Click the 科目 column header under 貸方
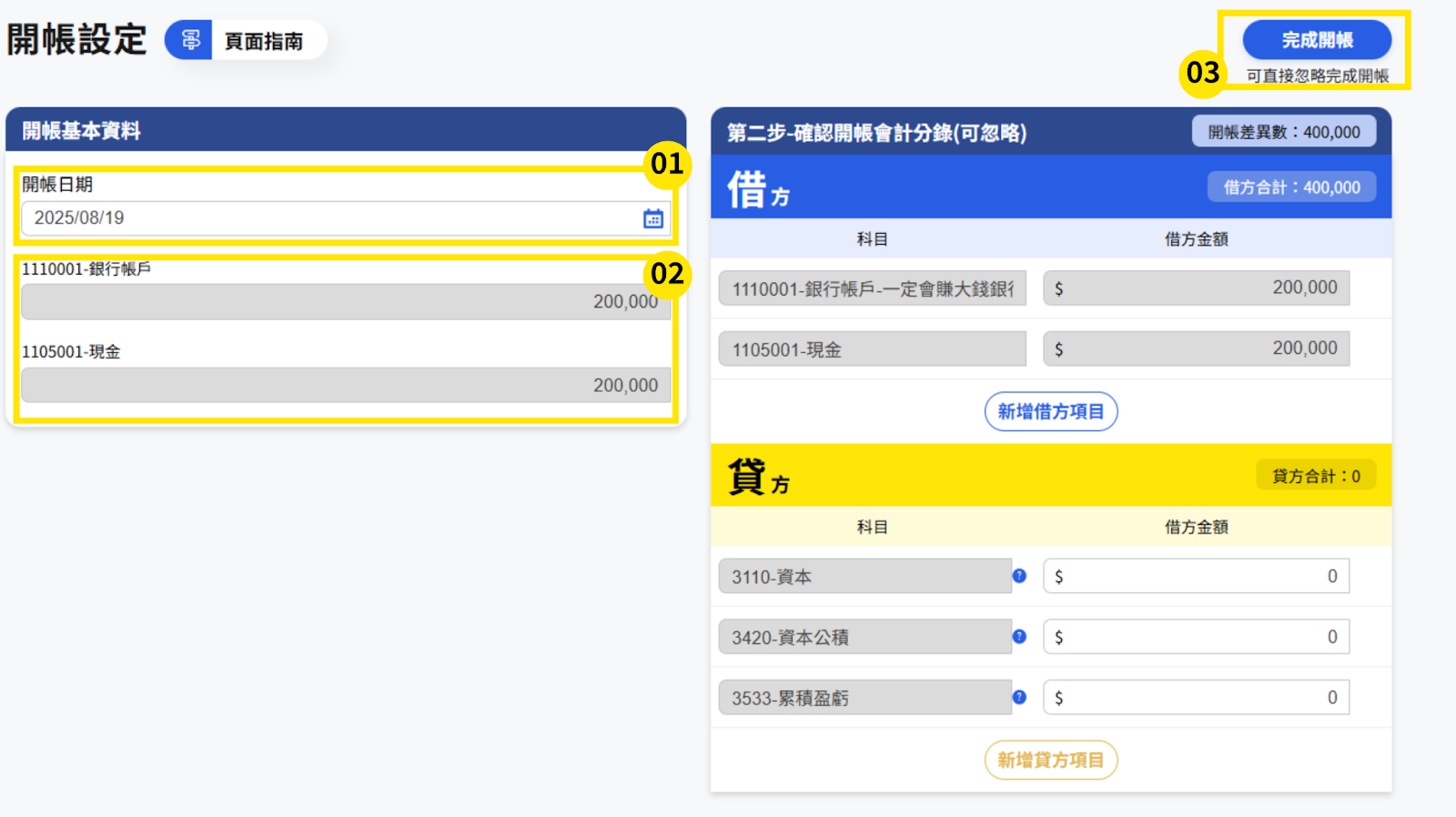1456x817 pixels. [x=872, y=527]
